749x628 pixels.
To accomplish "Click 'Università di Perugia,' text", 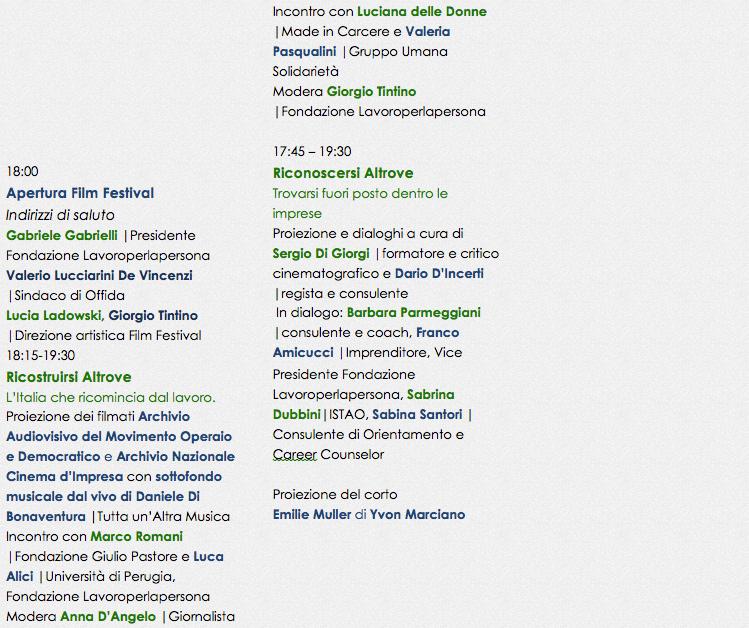I will (x=110, y=577).
